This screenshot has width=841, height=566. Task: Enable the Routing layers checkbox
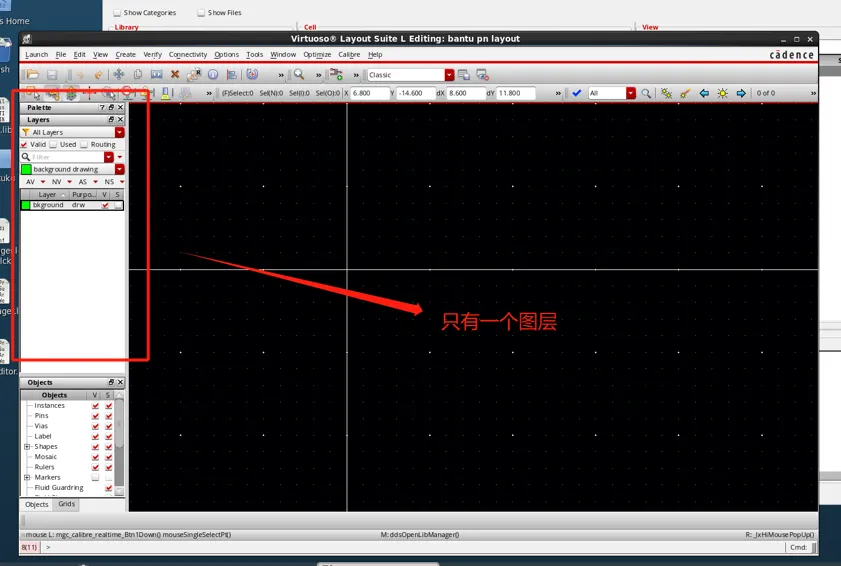point(85,145)
